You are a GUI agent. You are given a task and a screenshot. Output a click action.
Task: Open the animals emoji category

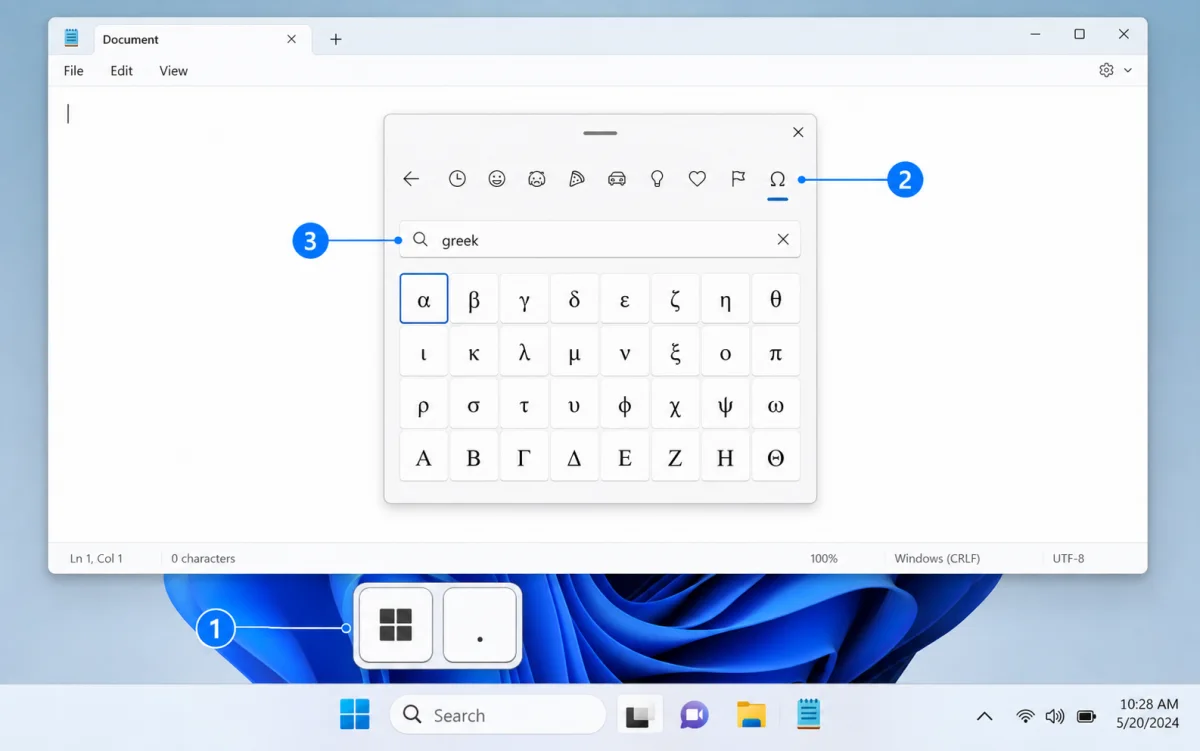(x=537, y=179)
